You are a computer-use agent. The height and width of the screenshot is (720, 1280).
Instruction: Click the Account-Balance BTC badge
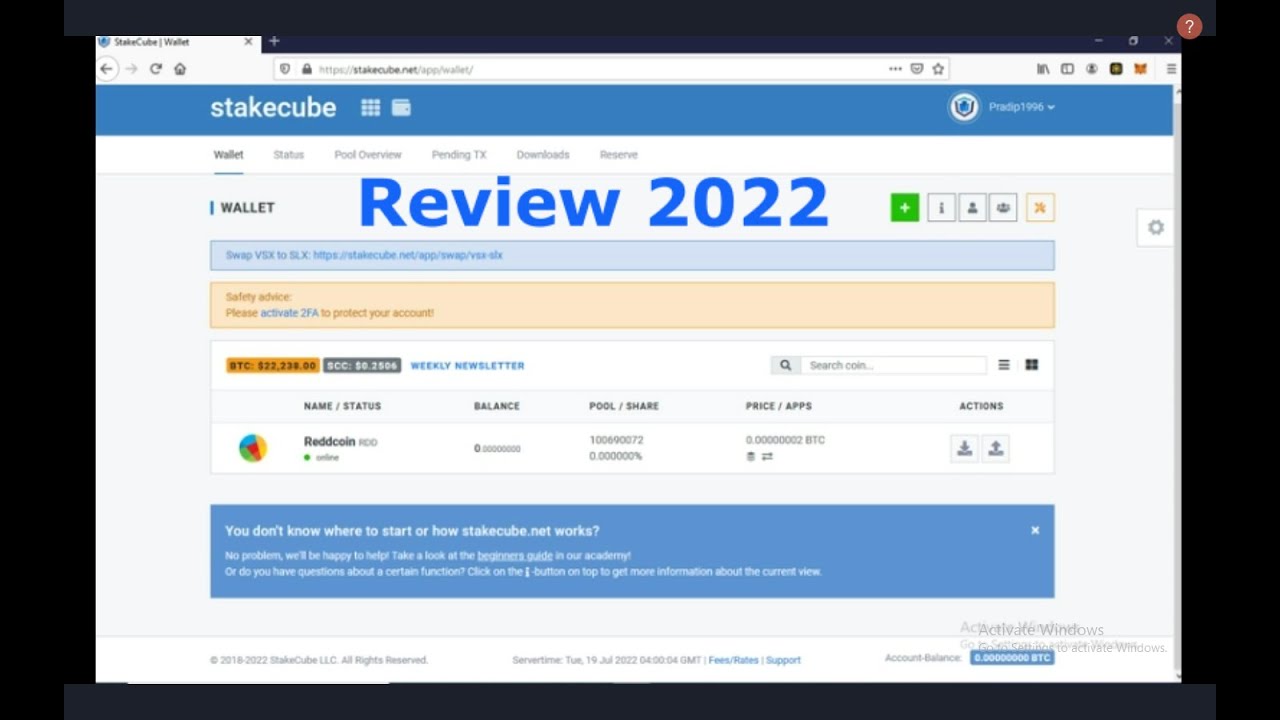[x=1012, y=658]
